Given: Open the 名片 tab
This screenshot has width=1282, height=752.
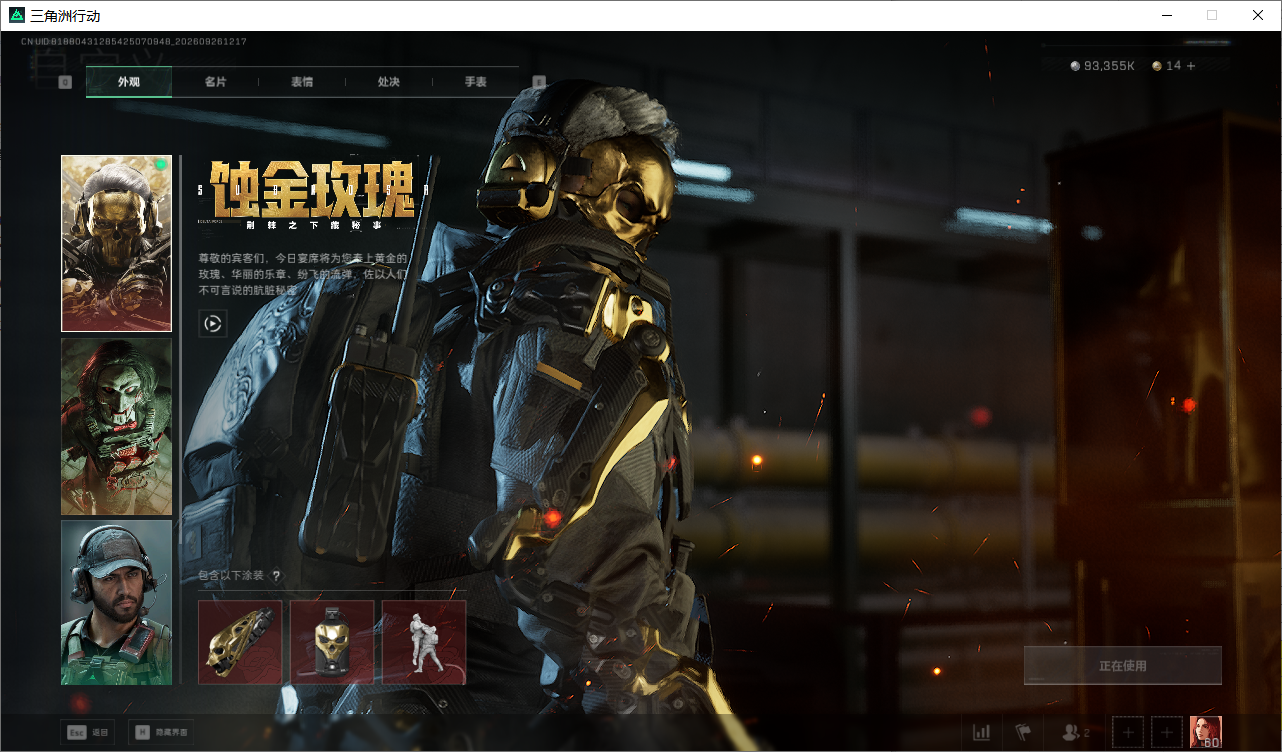Looking at the screenshot, I should pyautogui.click(x=215, y=82).
